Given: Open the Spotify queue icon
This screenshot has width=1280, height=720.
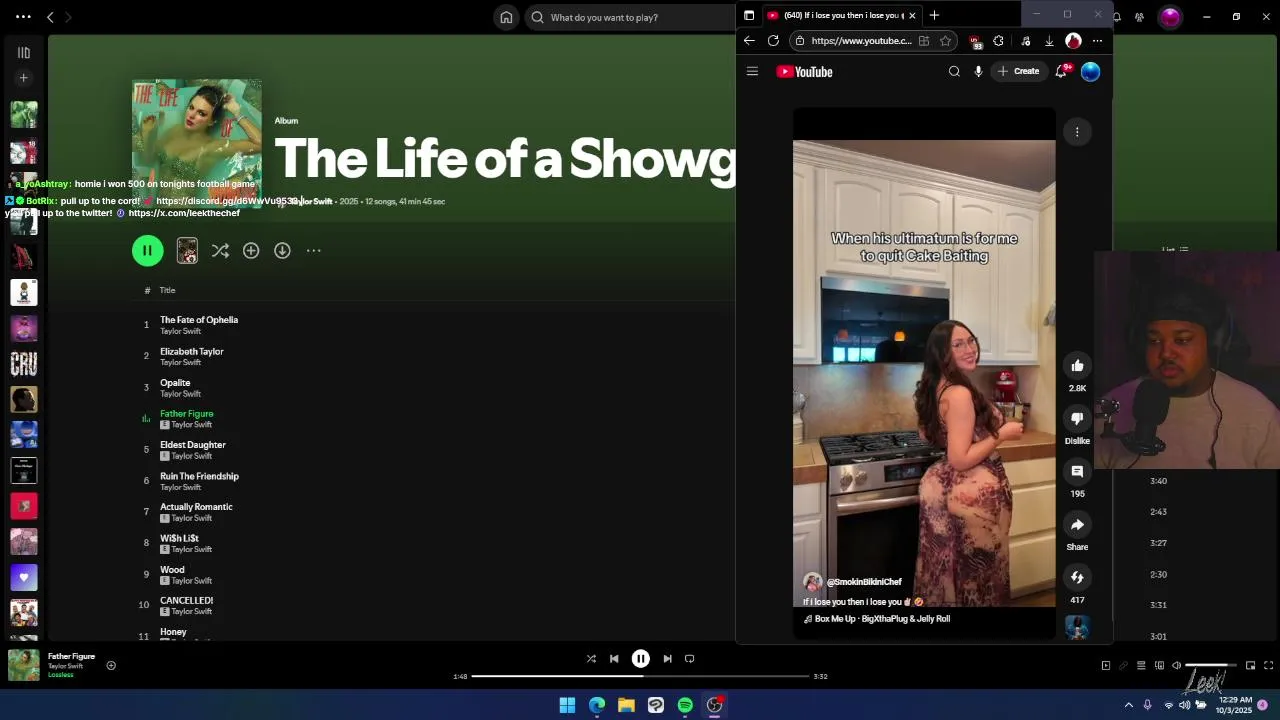Looking at the screenshot, I should point(1141,665).
